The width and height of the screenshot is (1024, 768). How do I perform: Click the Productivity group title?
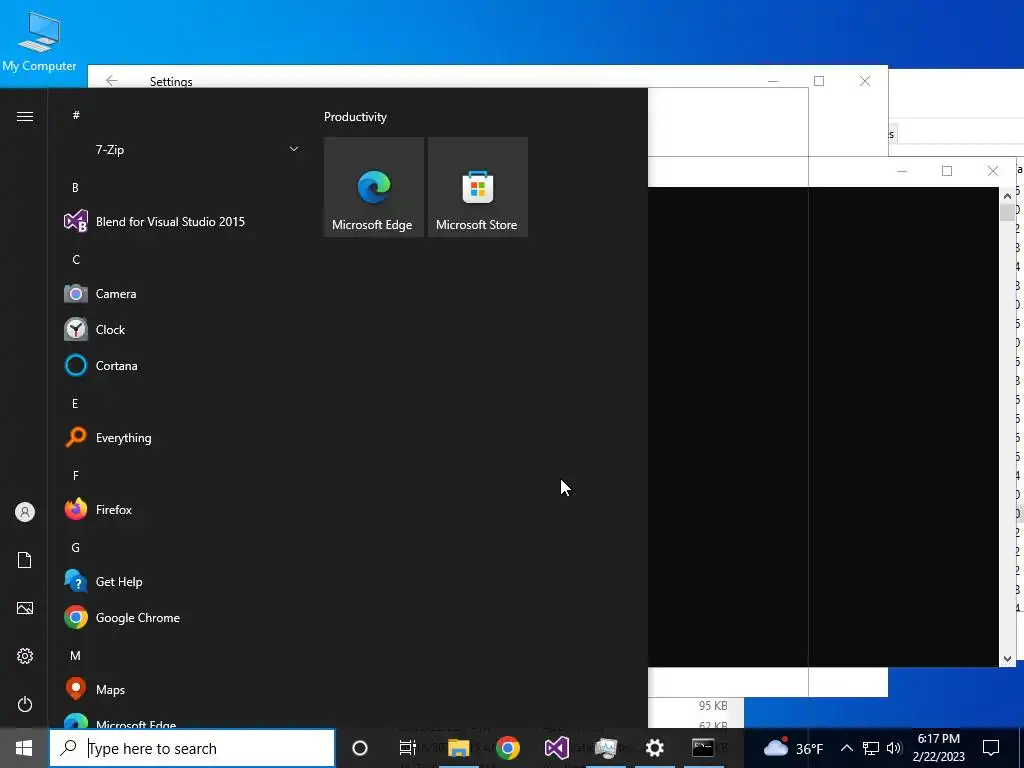point(355,117)
